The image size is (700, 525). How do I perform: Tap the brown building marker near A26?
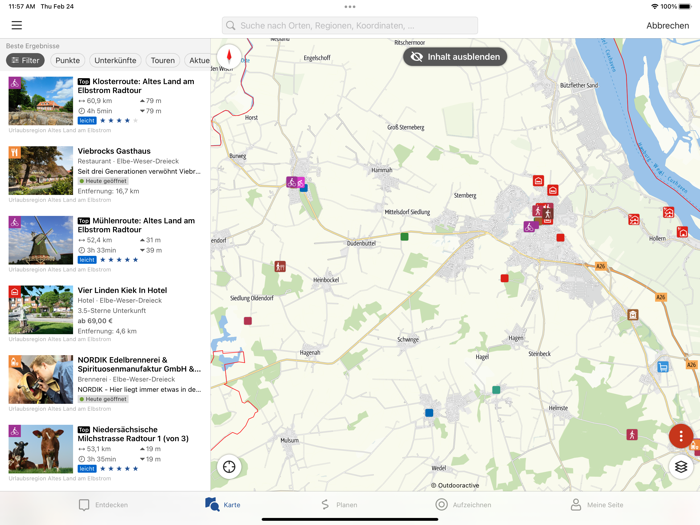click(x=633, y=315)
